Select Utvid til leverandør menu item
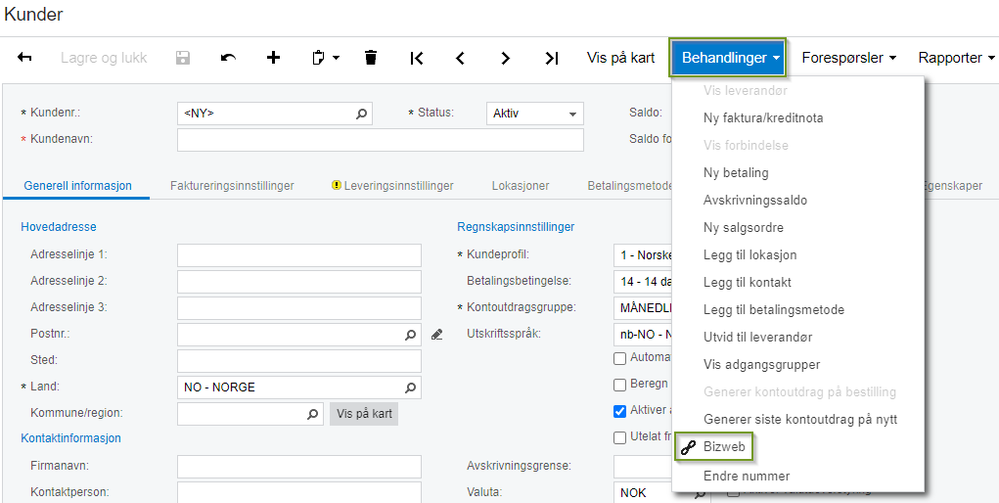999x503 pixels. click(758, 337)
